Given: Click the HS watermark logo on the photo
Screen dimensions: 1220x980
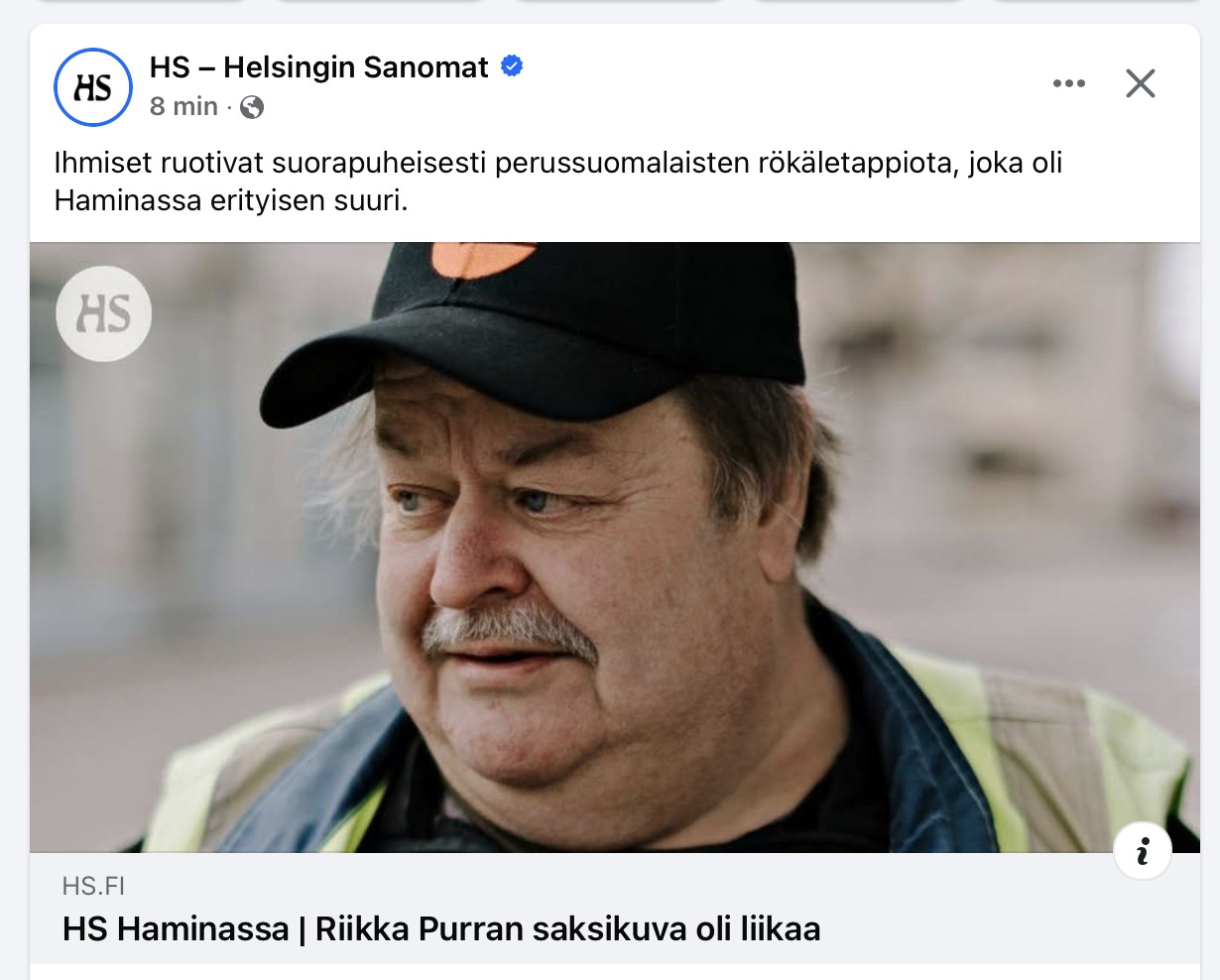Looking at the screenshot, I should click(104, 314).
